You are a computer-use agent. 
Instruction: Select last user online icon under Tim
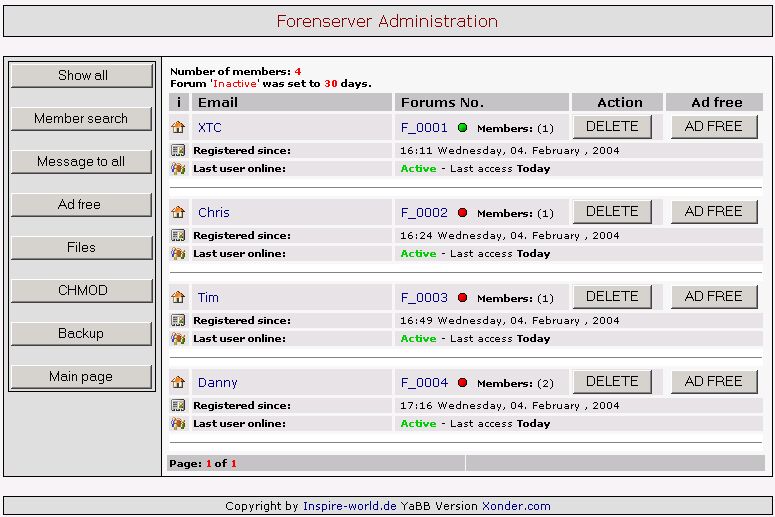coord(178,339)
